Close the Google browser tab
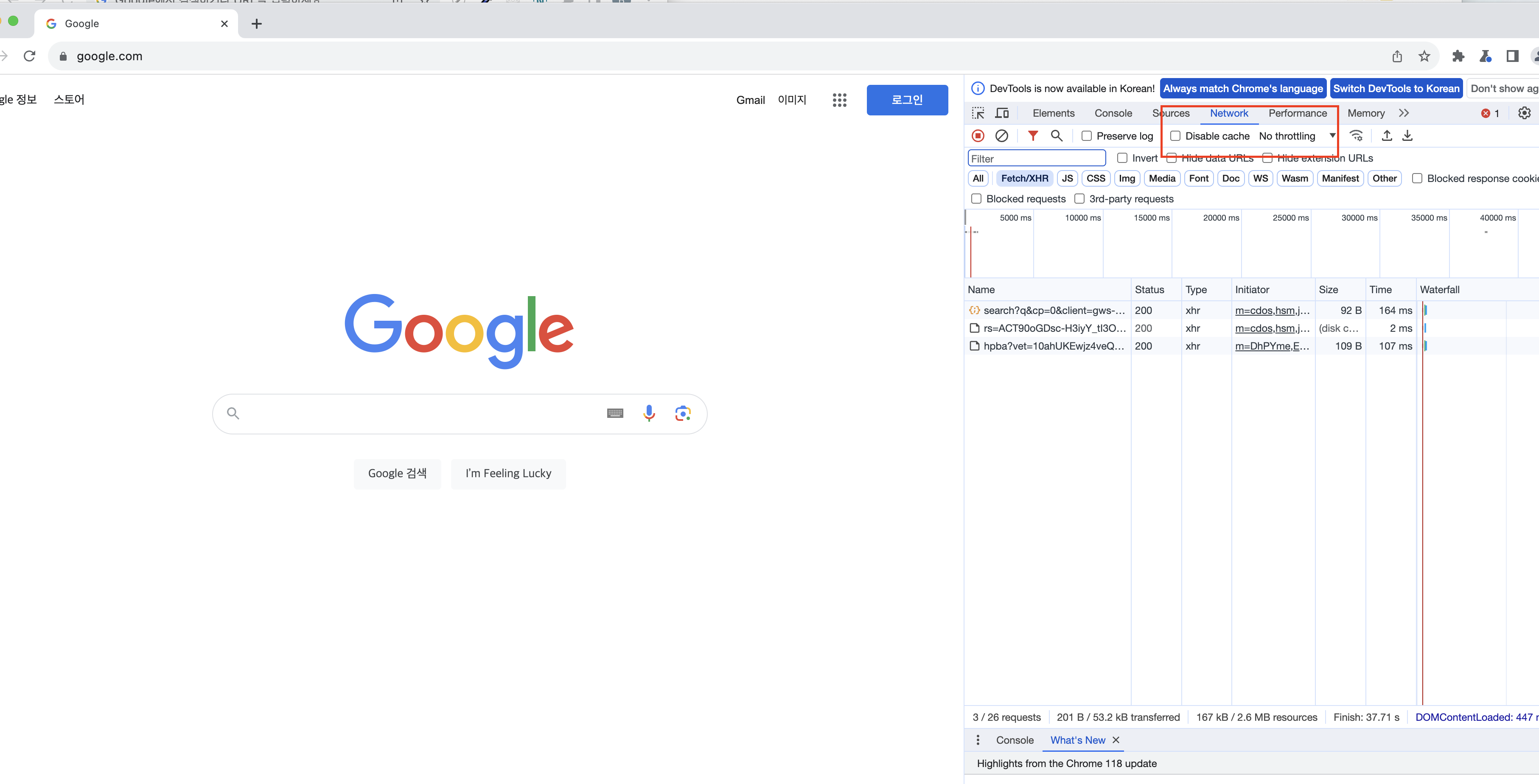Screen dimensions: 1539x784 [224, 24]
